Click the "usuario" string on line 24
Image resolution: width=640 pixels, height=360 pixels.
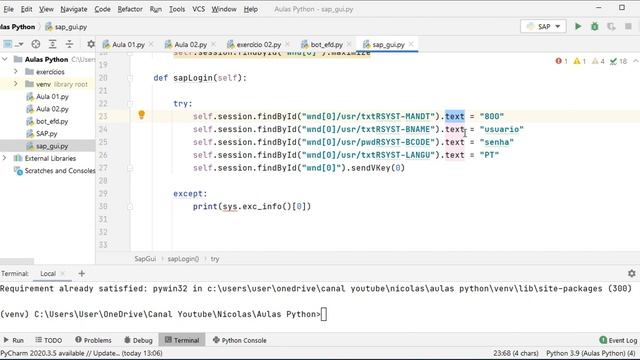click(x=502, y=129)
